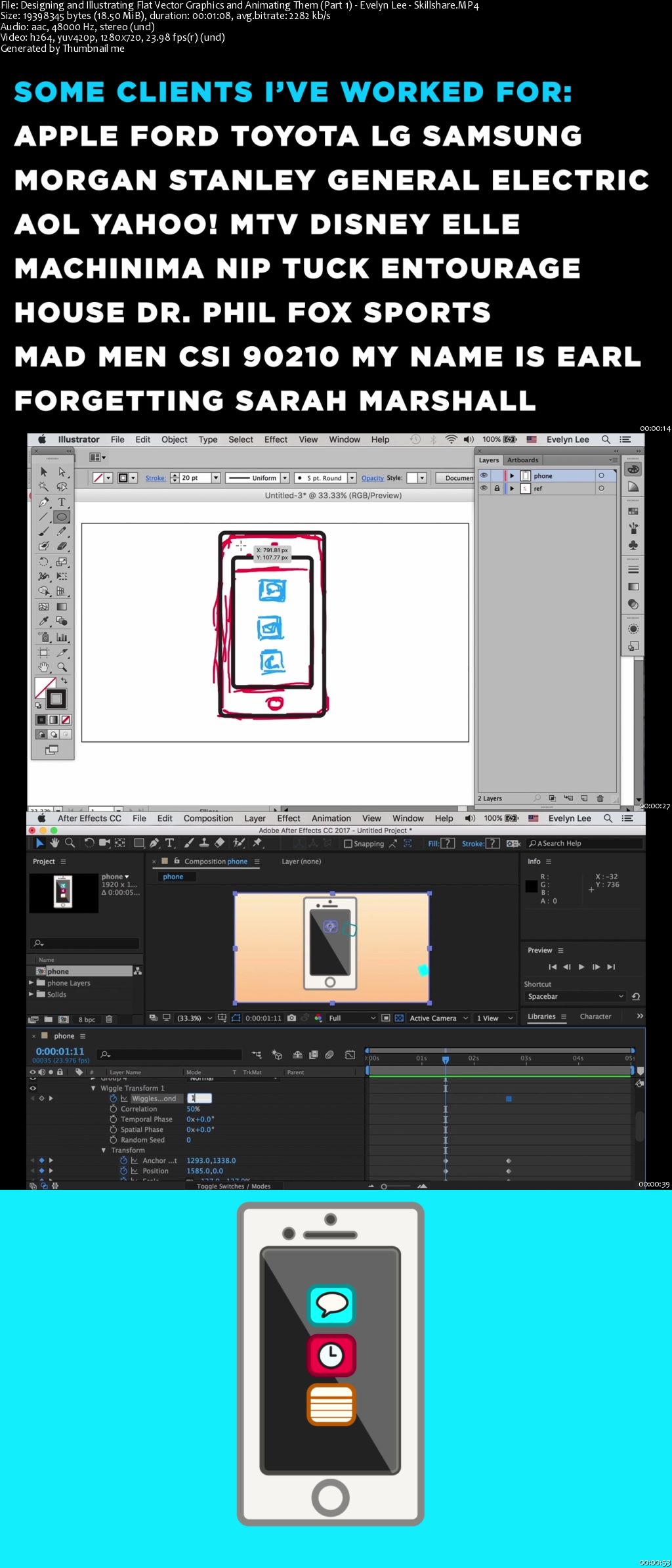
Task: Toggle the Random Seed stopwatch
Action: pyautogui.click(x=114, y=1140)
